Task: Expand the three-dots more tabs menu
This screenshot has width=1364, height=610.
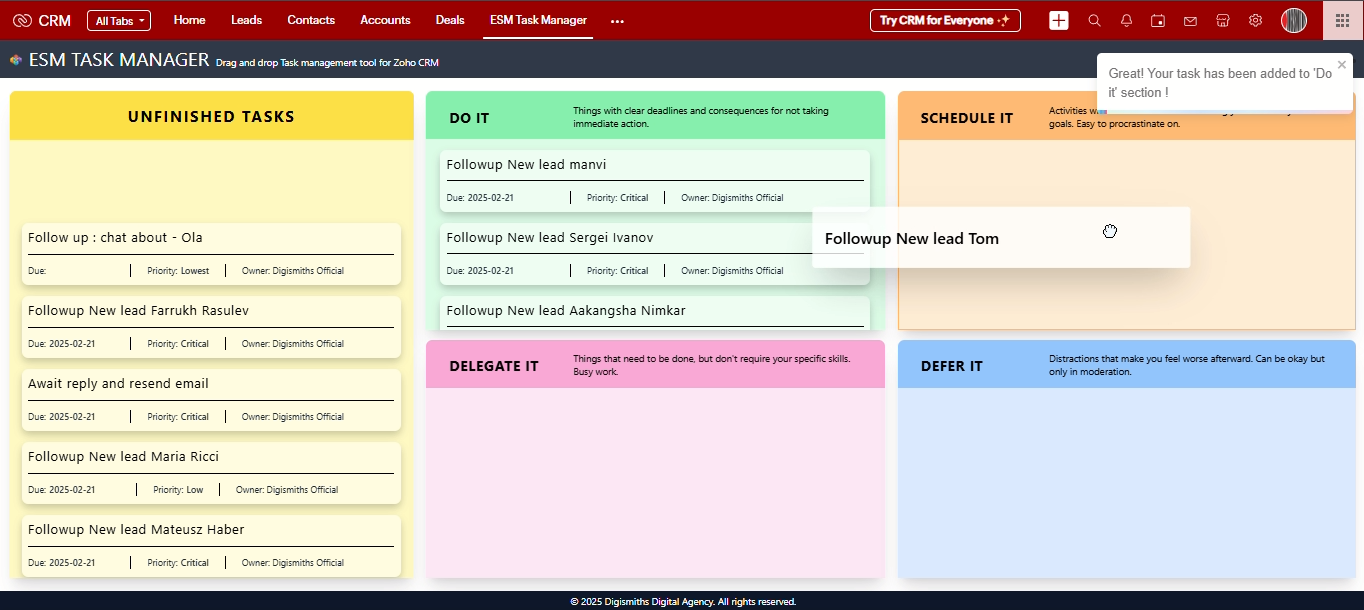Action: [617, 20]
